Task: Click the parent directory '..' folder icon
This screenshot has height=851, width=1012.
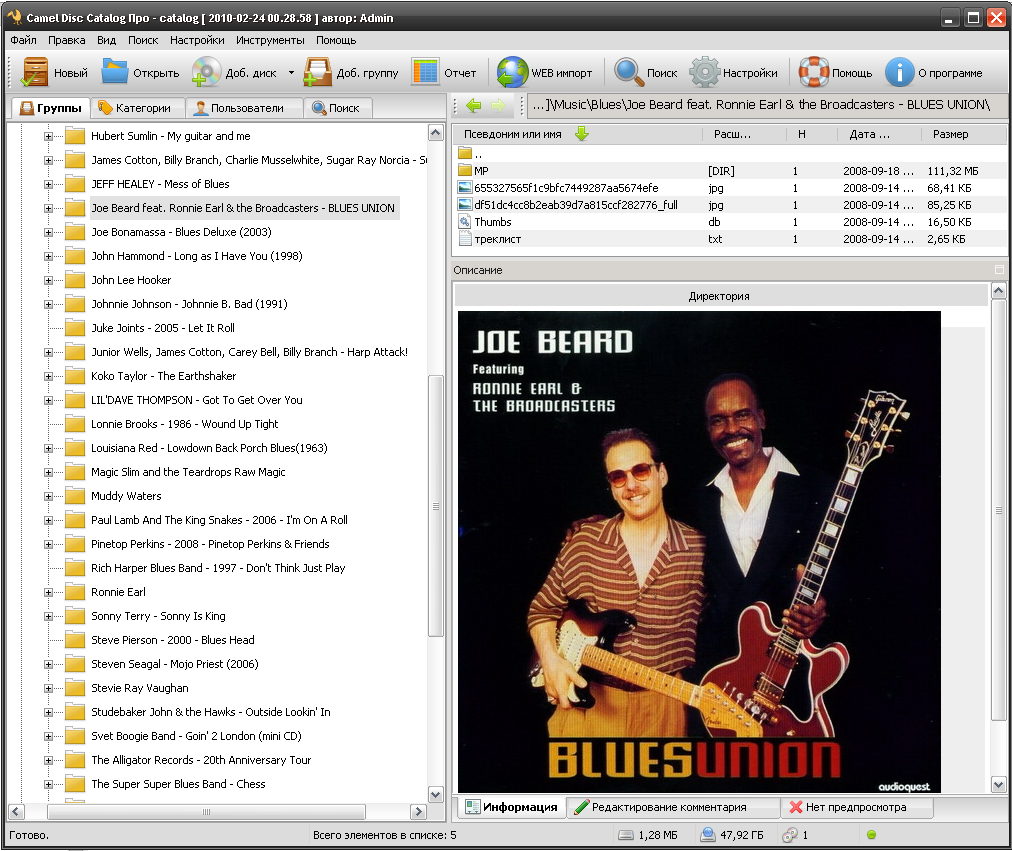Action: [465, 154]
